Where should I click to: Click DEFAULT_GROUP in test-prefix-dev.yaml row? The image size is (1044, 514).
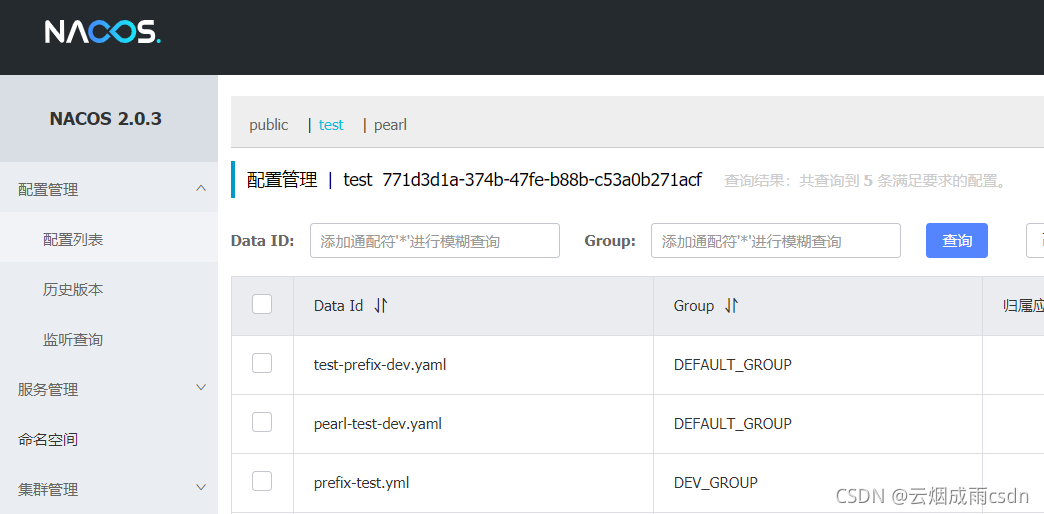732,364
